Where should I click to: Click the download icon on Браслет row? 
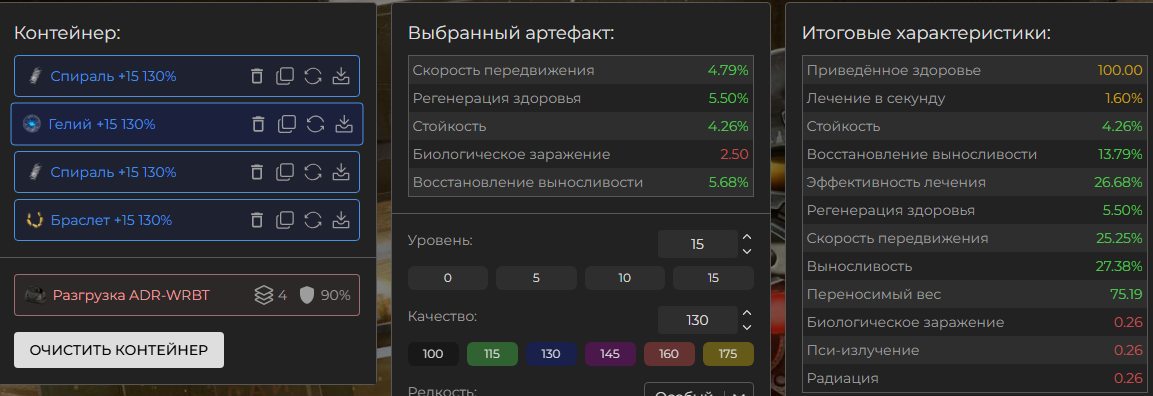[x=340, y=220]
